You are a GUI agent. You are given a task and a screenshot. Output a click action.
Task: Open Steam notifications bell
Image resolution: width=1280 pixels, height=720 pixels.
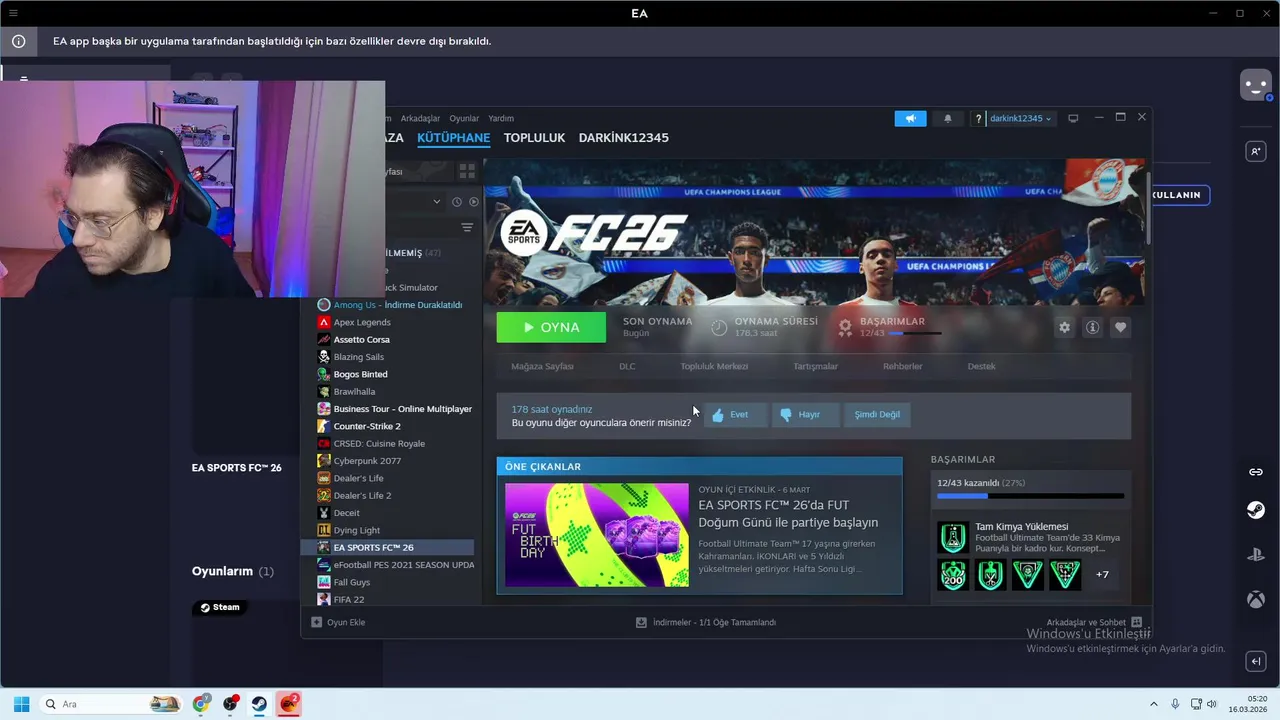coord(948,118)
